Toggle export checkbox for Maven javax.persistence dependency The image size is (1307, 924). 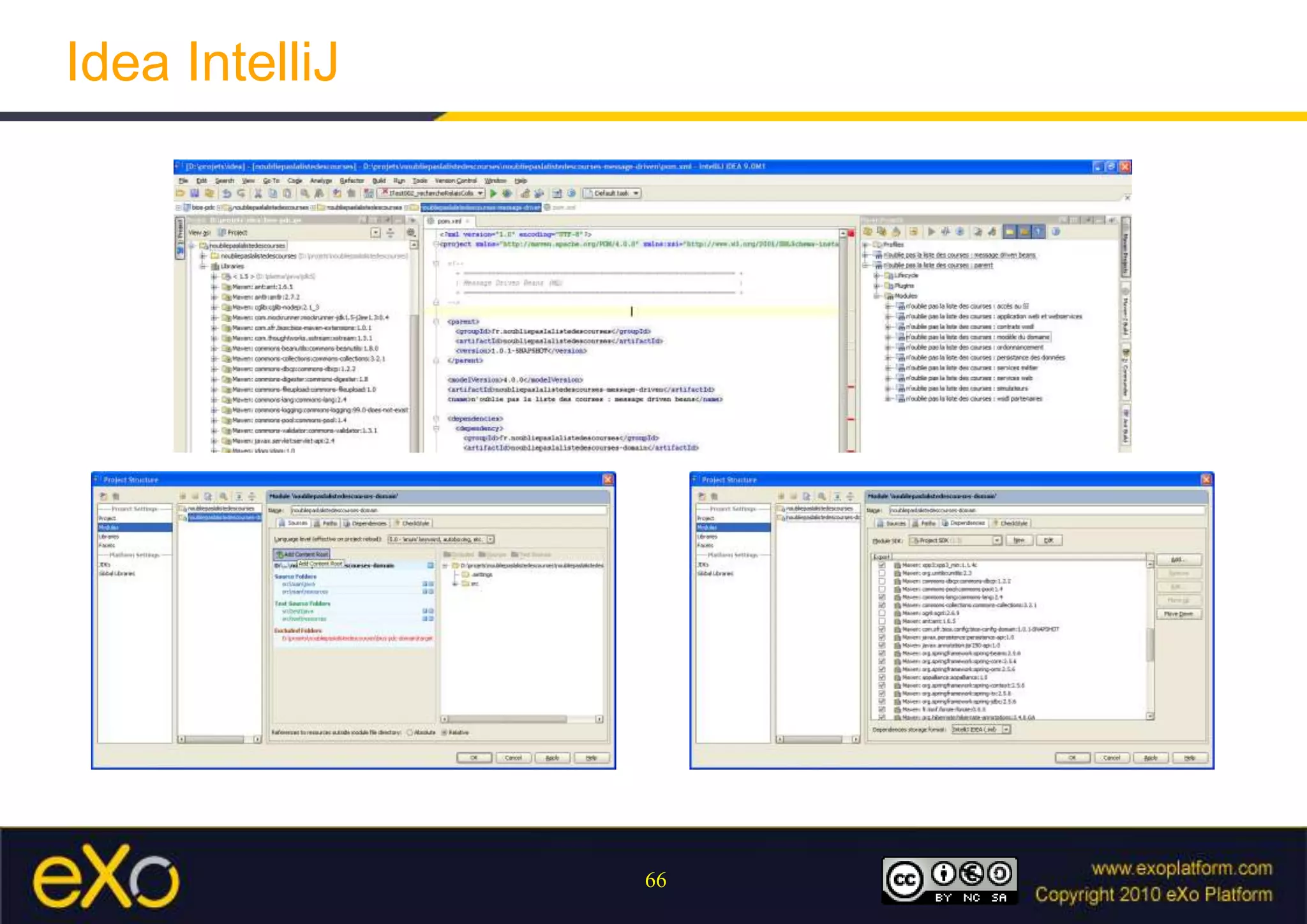pos(882,637)
